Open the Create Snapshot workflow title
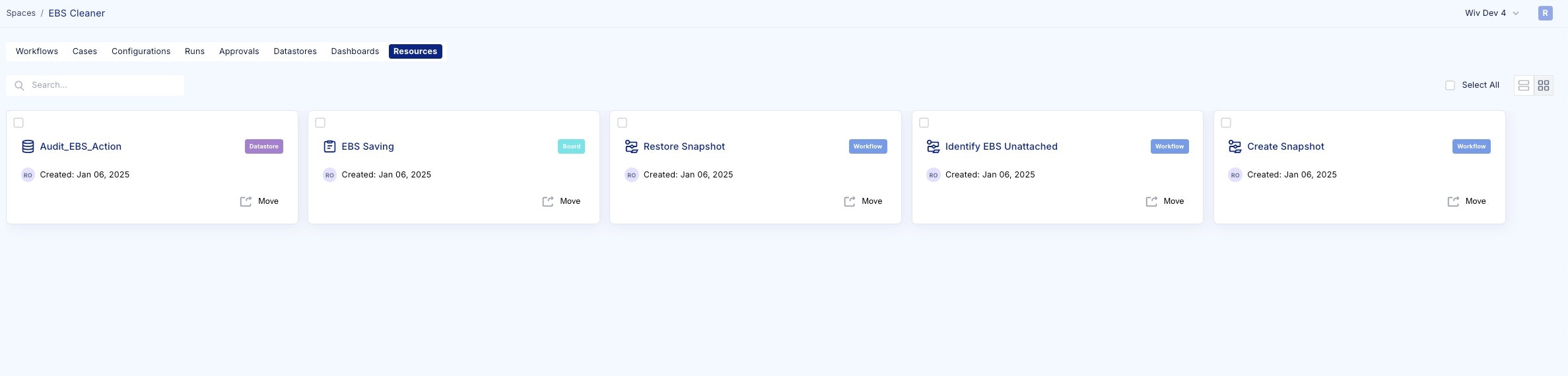The height and width of the screenshot is (376, 1568). click(1285, 146)
